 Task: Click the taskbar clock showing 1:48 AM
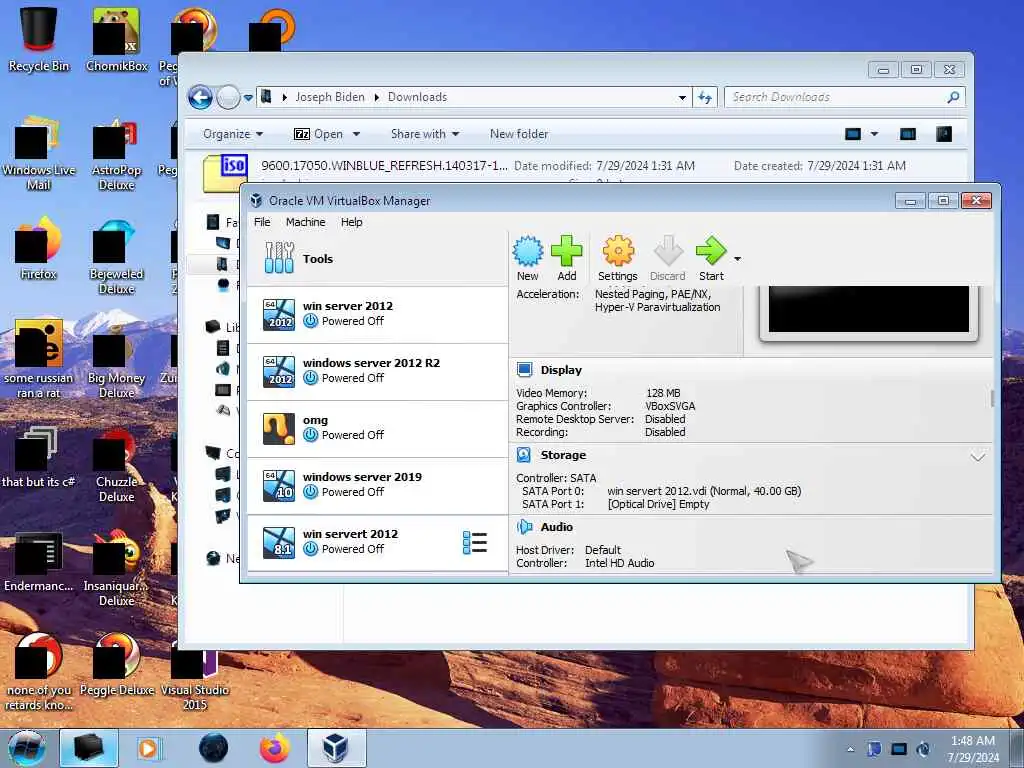[972, 749]
